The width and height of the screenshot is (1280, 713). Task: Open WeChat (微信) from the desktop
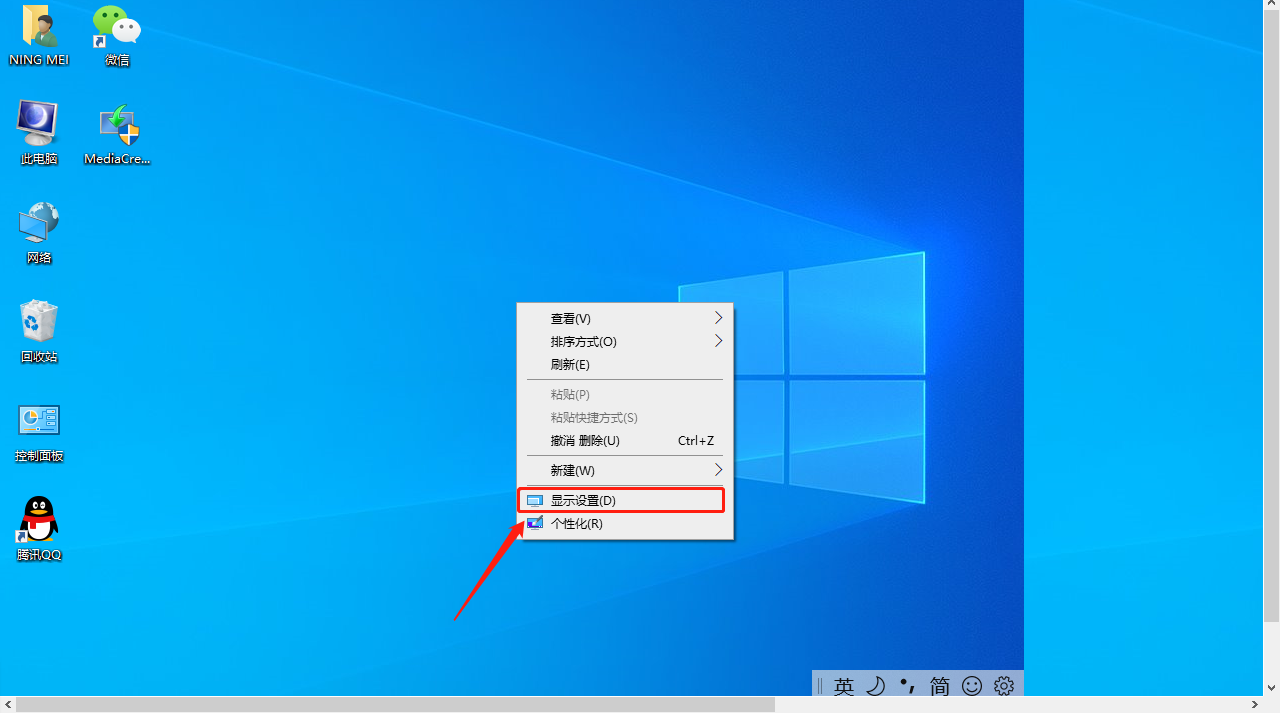point(116,25)
